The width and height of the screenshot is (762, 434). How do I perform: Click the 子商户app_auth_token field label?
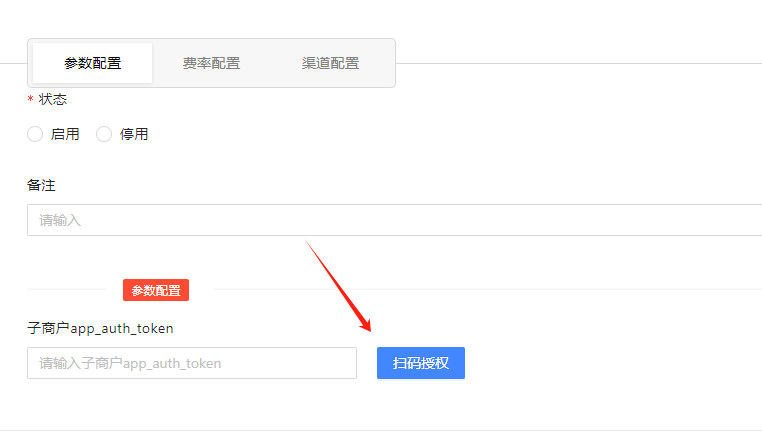click(x=100, y=328)
